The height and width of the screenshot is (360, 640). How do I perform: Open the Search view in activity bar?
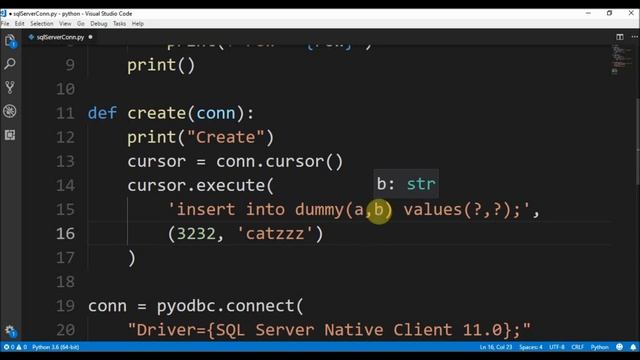(10, 64)
